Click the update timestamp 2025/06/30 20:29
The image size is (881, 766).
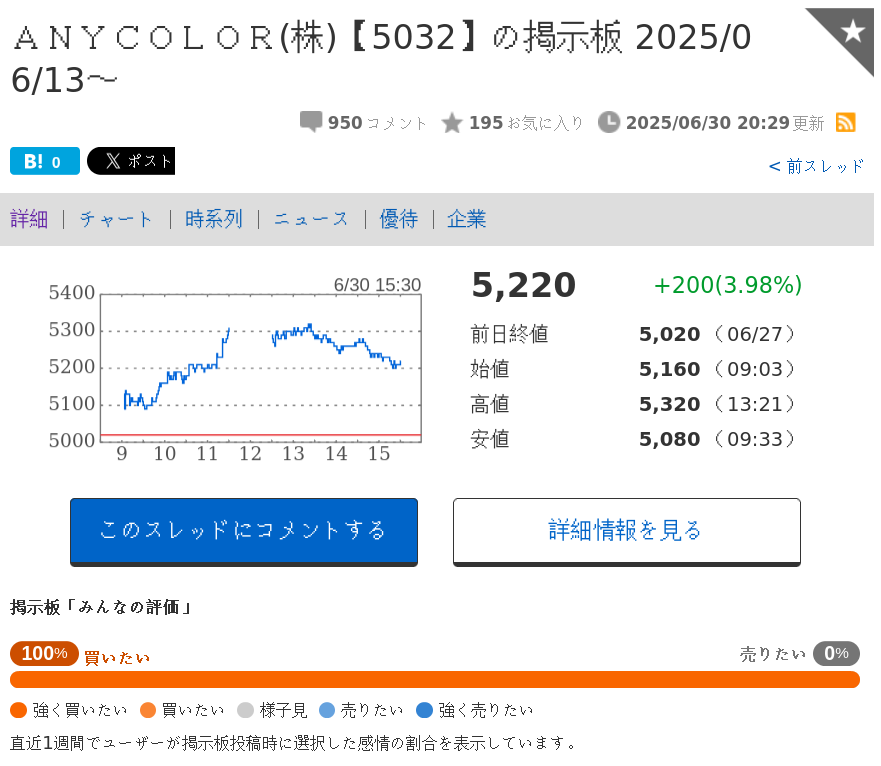point(707,123)
